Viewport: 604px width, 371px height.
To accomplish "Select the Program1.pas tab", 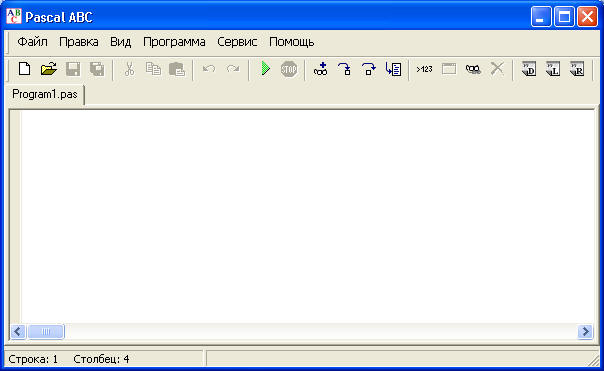I will click(45, 94).
